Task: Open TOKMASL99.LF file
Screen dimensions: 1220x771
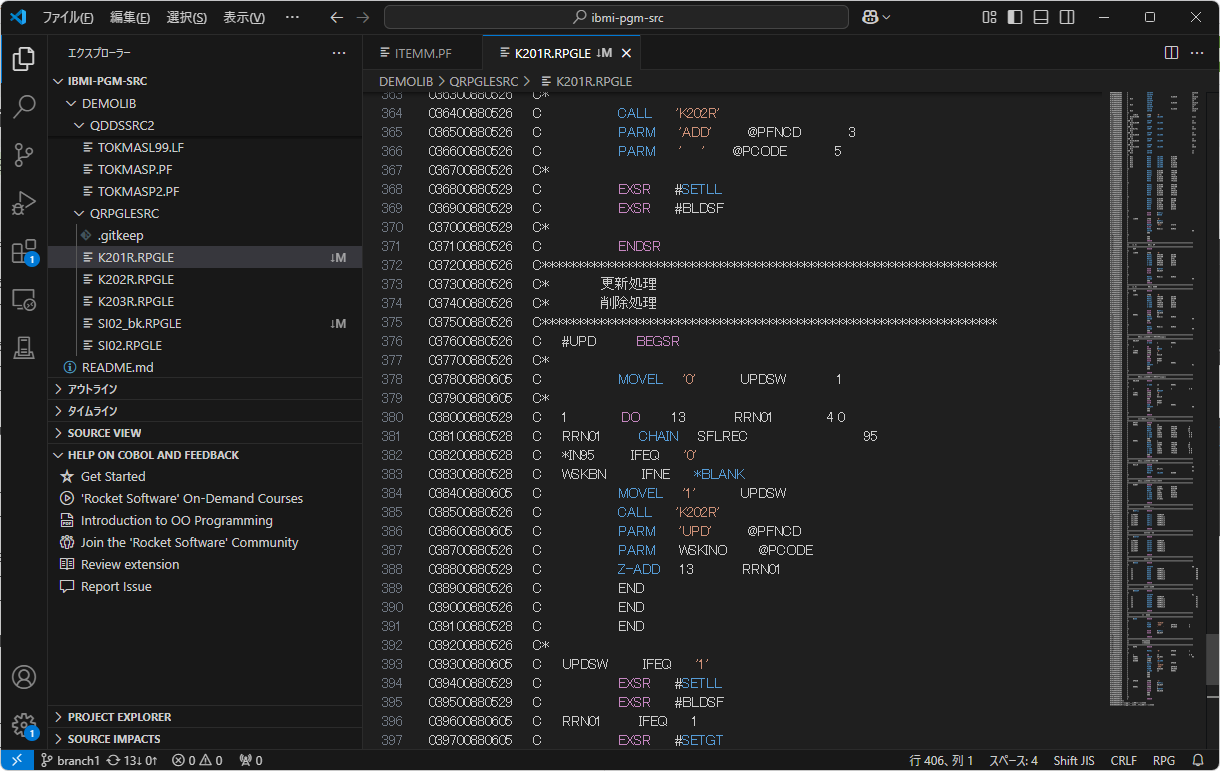Action: point(205,147)
